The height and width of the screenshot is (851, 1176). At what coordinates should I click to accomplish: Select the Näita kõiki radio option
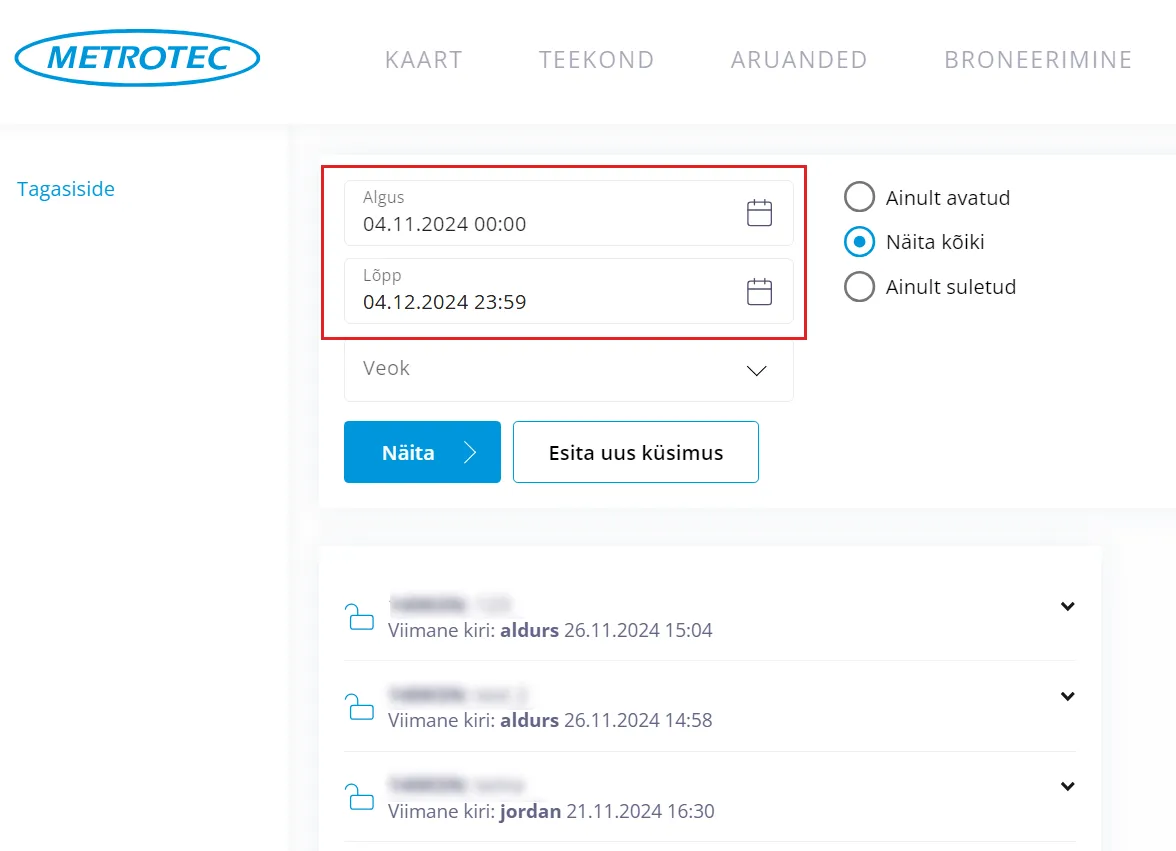pyautogui.click(x=859, y=242)
